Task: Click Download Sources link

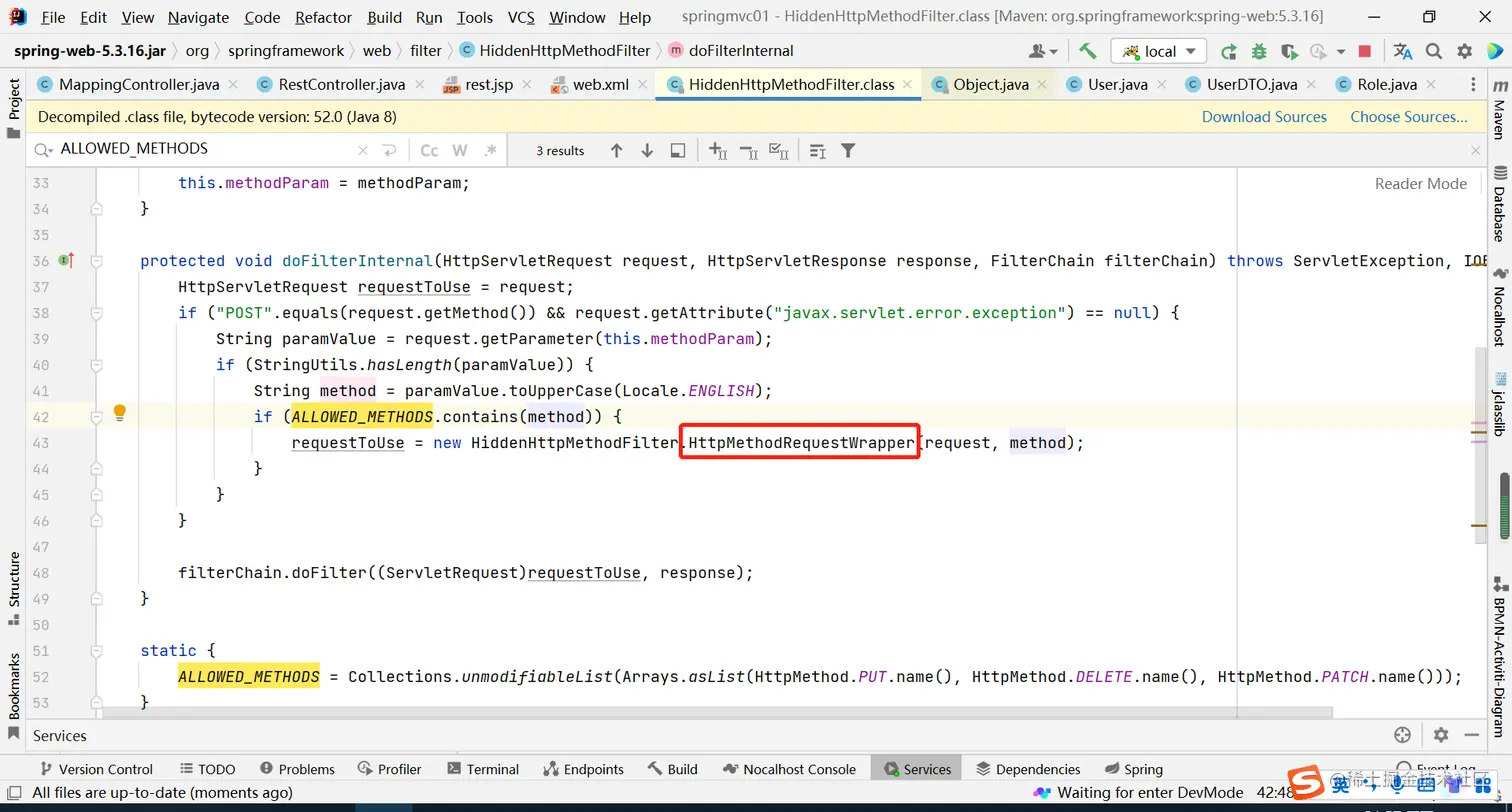Action: click(1264, 117)
